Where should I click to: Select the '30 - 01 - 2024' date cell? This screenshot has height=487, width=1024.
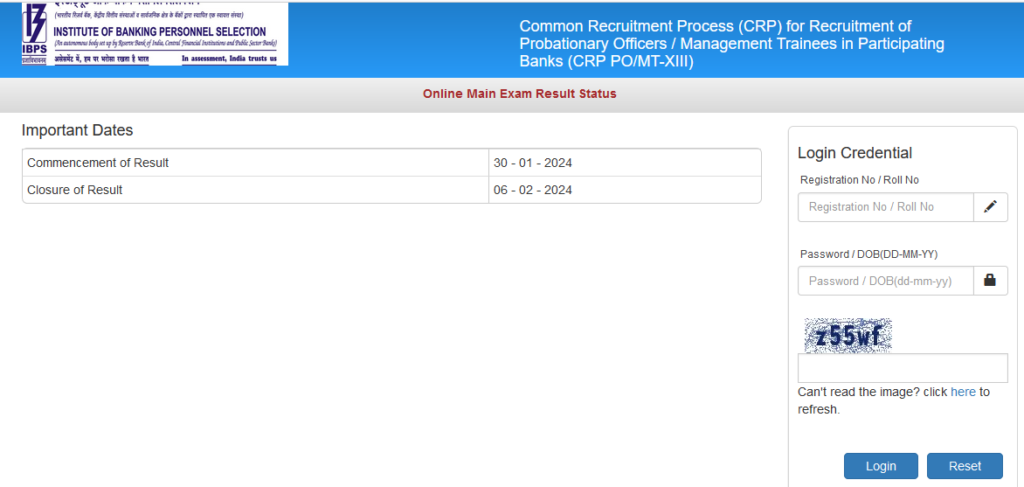coord(625,163)
